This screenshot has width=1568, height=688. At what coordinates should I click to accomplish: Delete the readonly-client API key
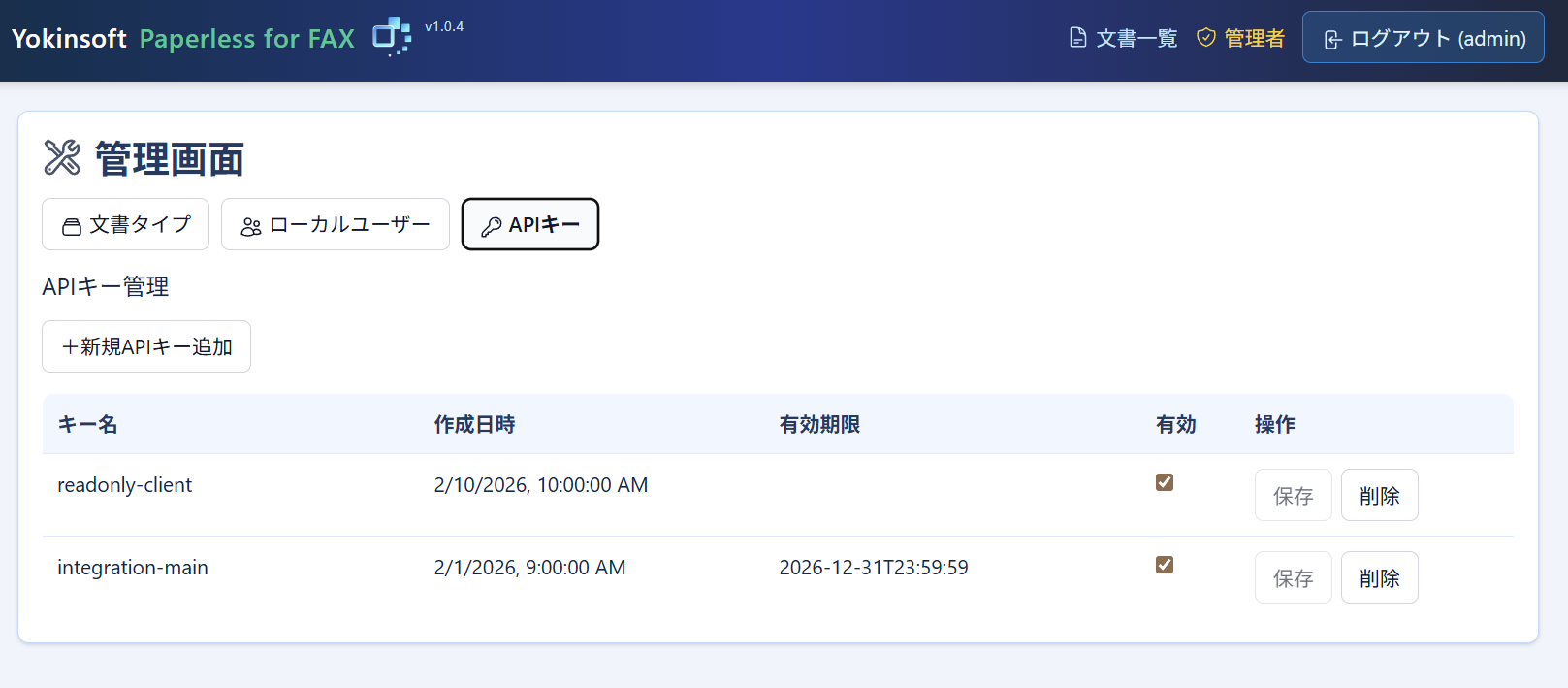pyautogui.click(x=1379, y=495)
